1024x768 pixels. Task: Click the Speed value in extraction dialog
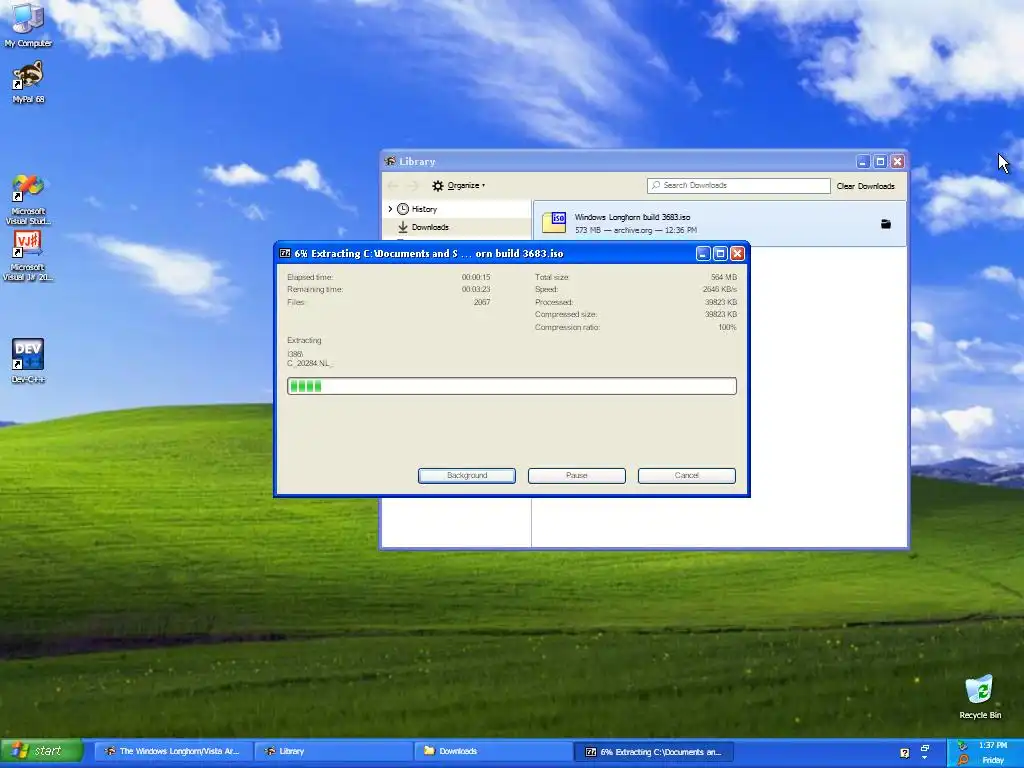(720, 289)
